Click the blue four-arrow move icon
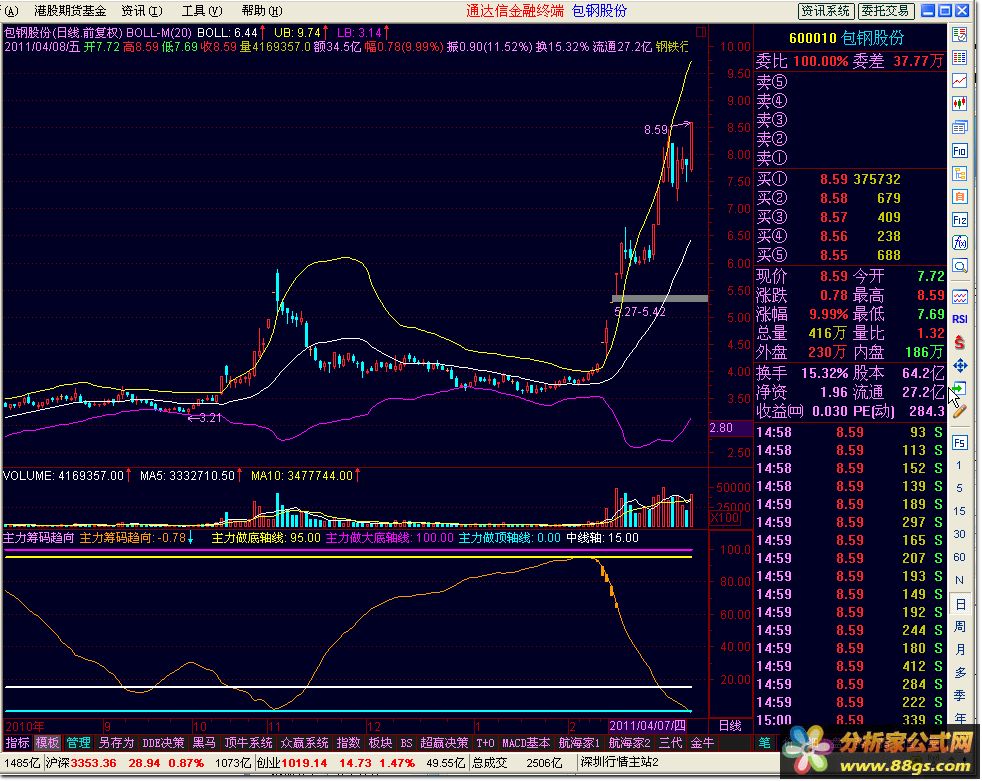Image resolution: width=982 pixels, height=781 pixels. point(959,365)
